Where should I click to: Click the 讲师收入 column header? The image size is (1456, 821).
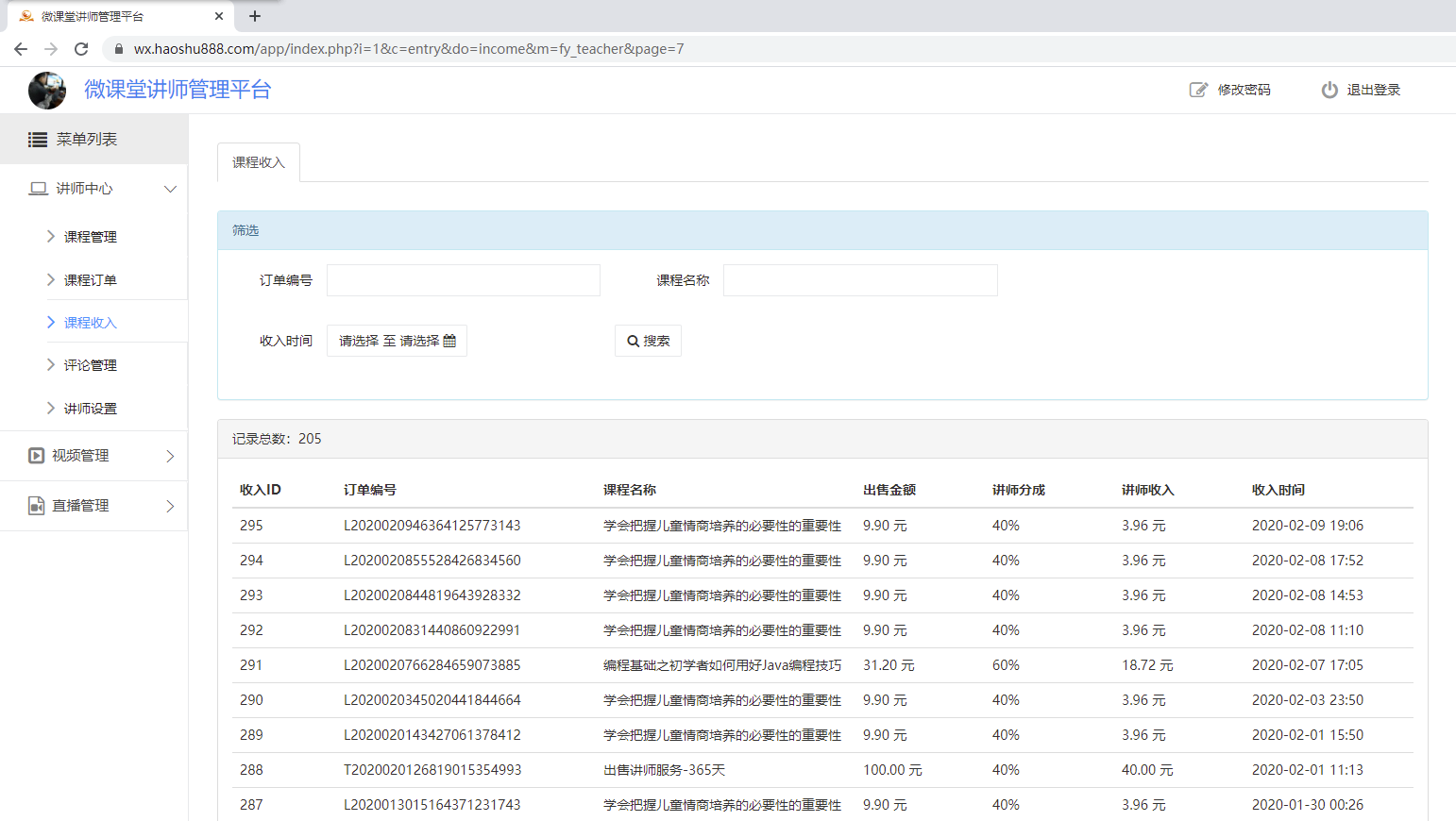point(1148,490)
